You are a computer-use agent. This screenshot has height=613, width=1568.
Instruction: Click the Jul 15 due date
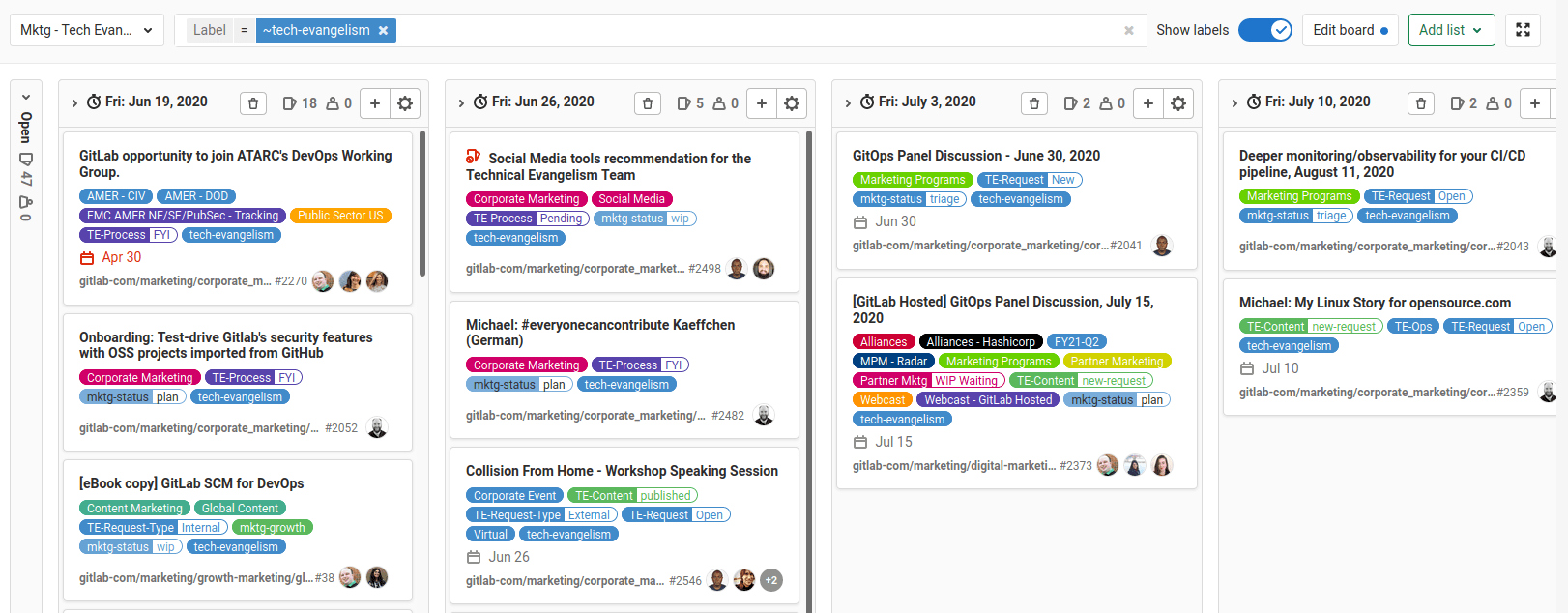point(883,442)
